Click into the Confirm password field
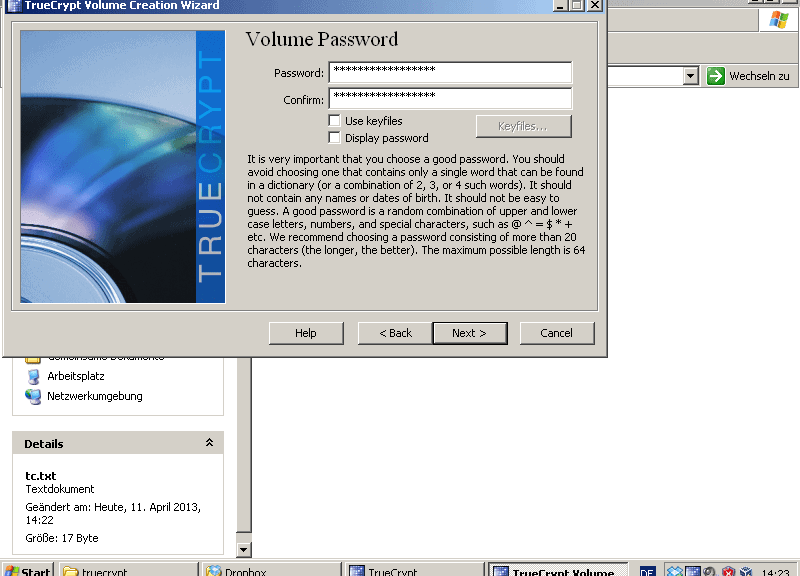This screenshot has height=576, width=800. tap(450, 98)
